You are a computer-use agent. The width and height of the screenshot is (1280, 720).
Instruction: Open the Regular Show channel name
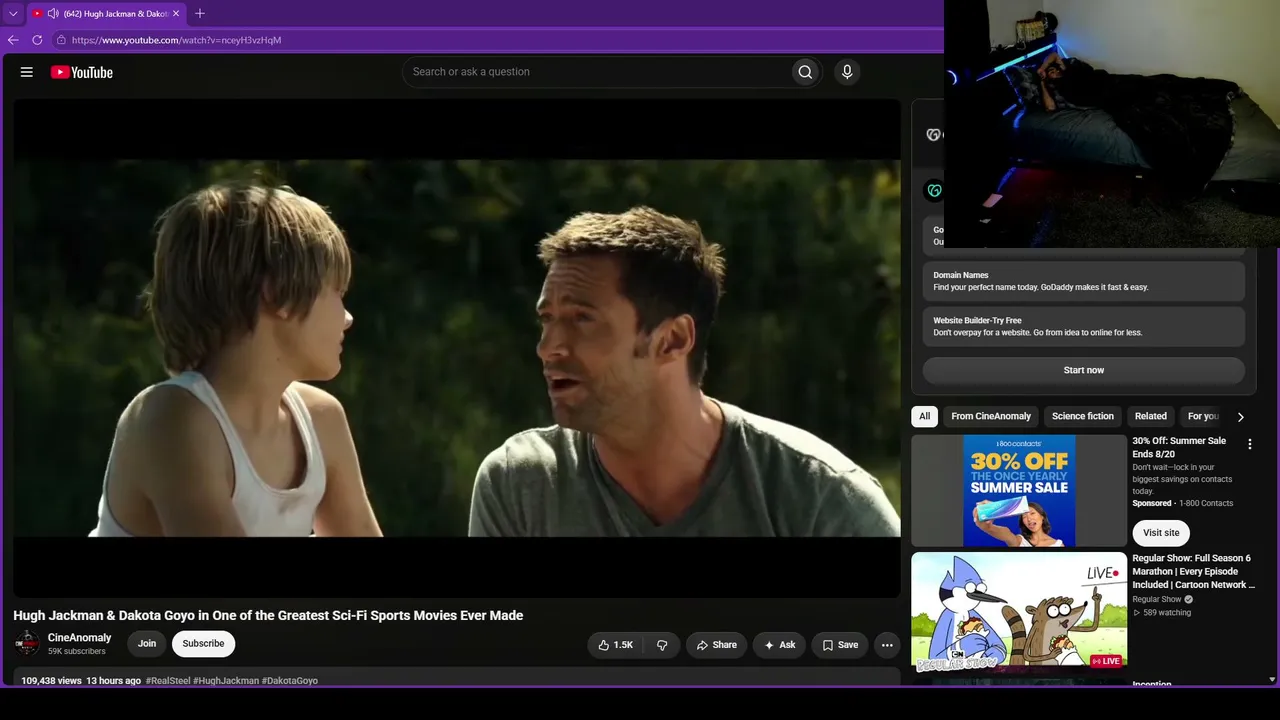point(1157,599)
